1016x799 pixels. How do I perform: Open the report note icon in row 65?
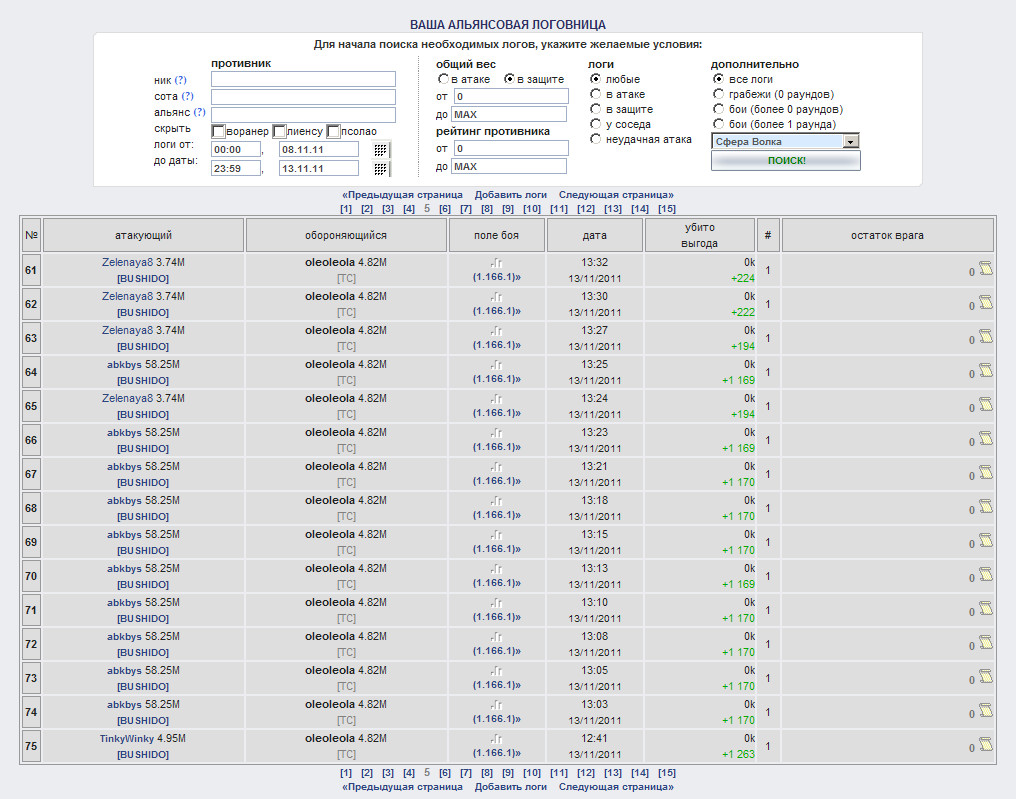(x=985, y=404)
